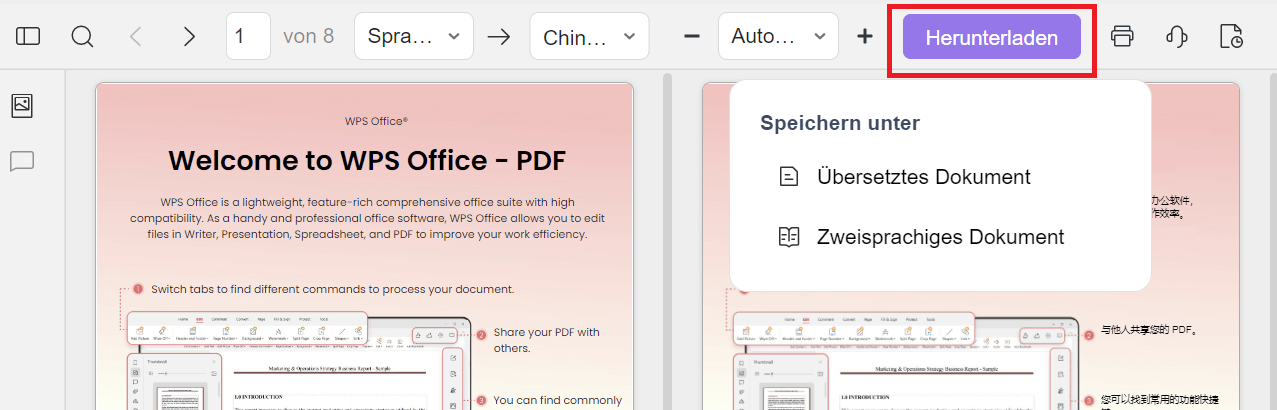Click the "Switch tabs to find different commands" text

(x=333, y=289)
